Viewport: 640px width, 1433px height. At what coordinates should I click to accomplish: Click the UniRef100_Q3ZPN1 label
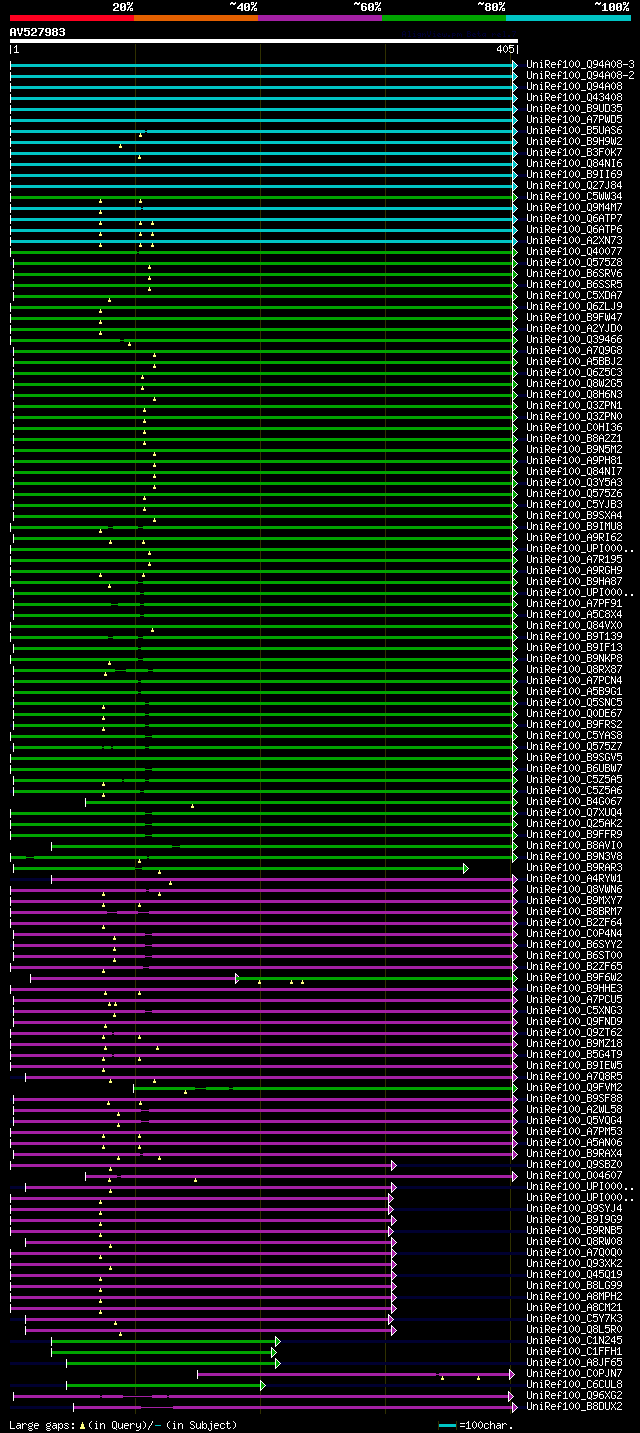tap(574, 405)
